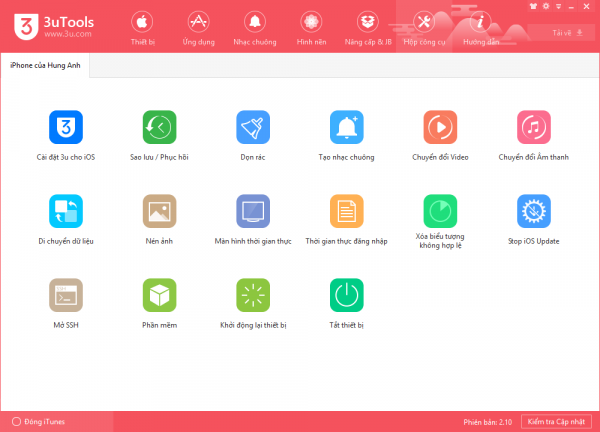The height and width of the screenshot is (432, 600).
Task: Open Di chuyển dữ liệu tool
Action: [66, 211]
